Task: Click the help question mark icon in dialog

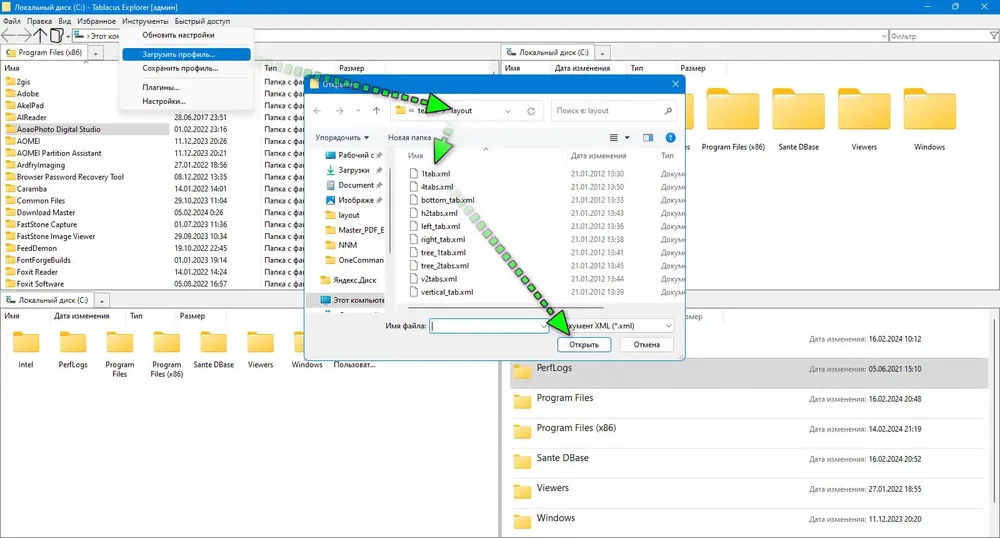Action: click(x=671, y=137)
